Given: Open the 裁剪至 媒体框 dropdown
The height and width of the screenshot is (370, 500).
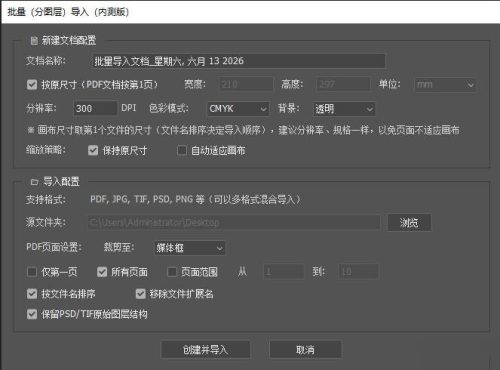Looking at the screenshot, I should click(190, 248).
